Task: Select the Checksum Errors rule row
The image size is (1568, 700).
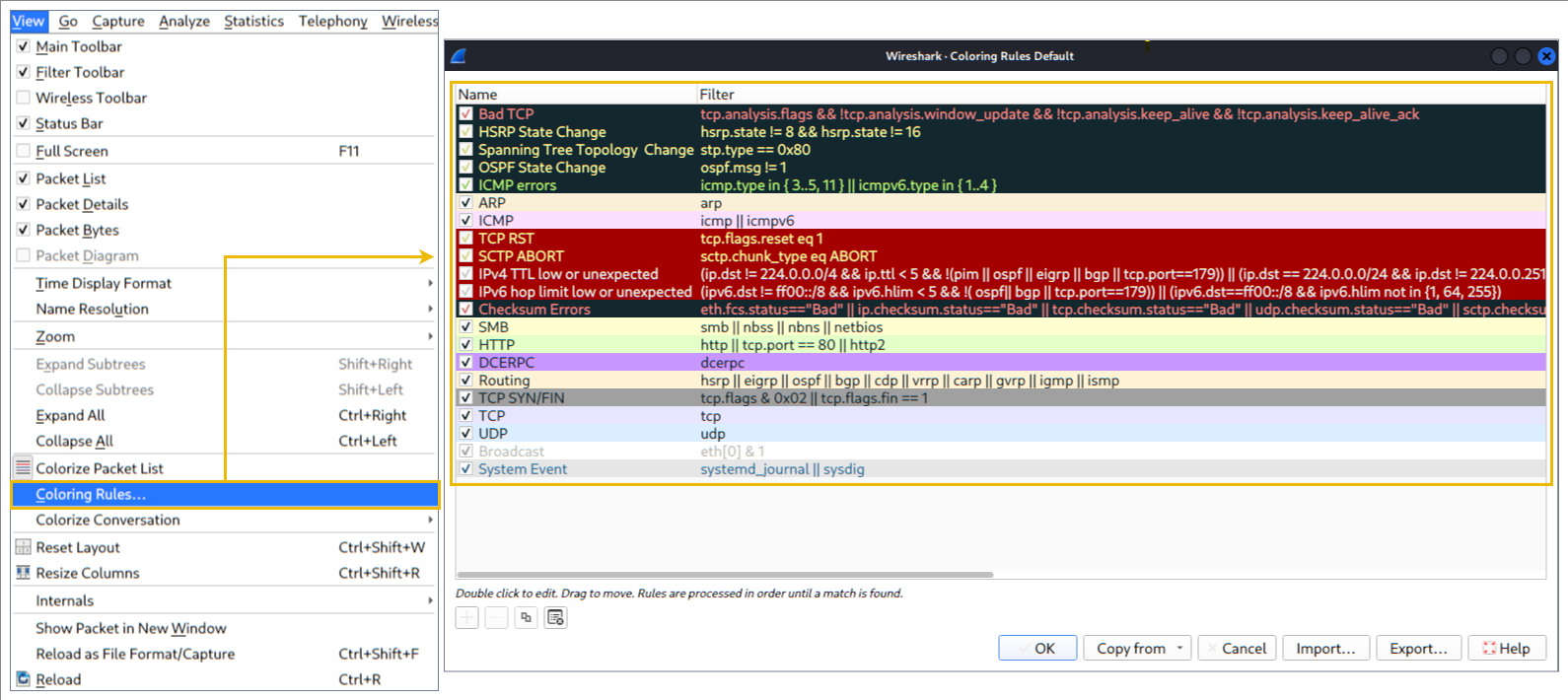Action: point(1001,310)
